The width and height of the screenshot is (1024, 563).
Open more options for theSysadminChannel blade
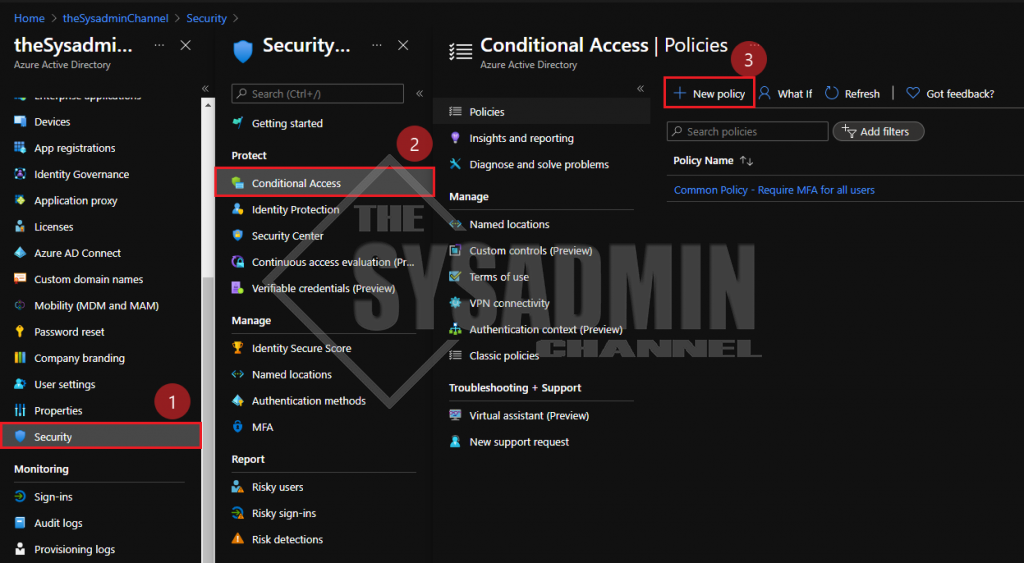pos(159,45)
